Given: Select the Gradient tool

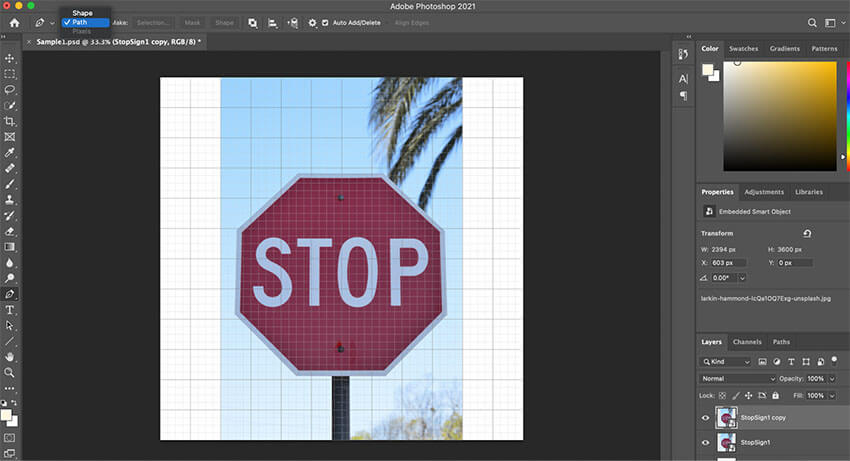Looking at the screenshot, I should [x=10, y=247].
